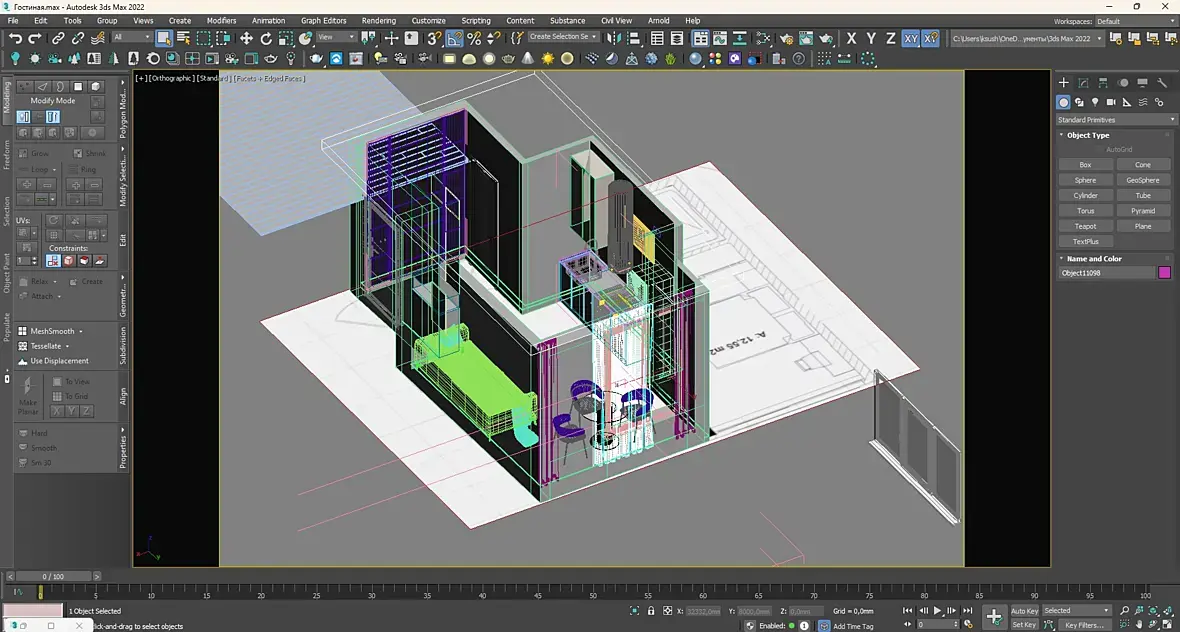Click the Percent Snap toggle
Image resolution: width=1180 pixels, height=632 pixels.
[x=474, y=38]
